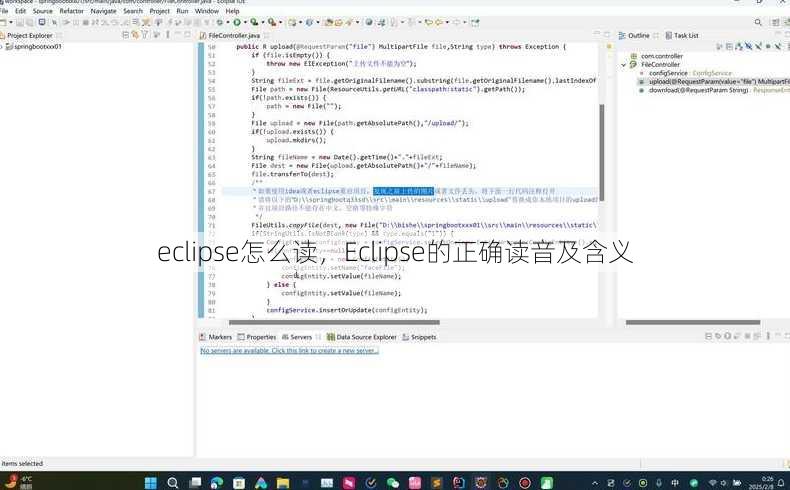The image size is (790, 490).
Task: Click the highlighted comment text on line 67
Action: click(403, 191)
